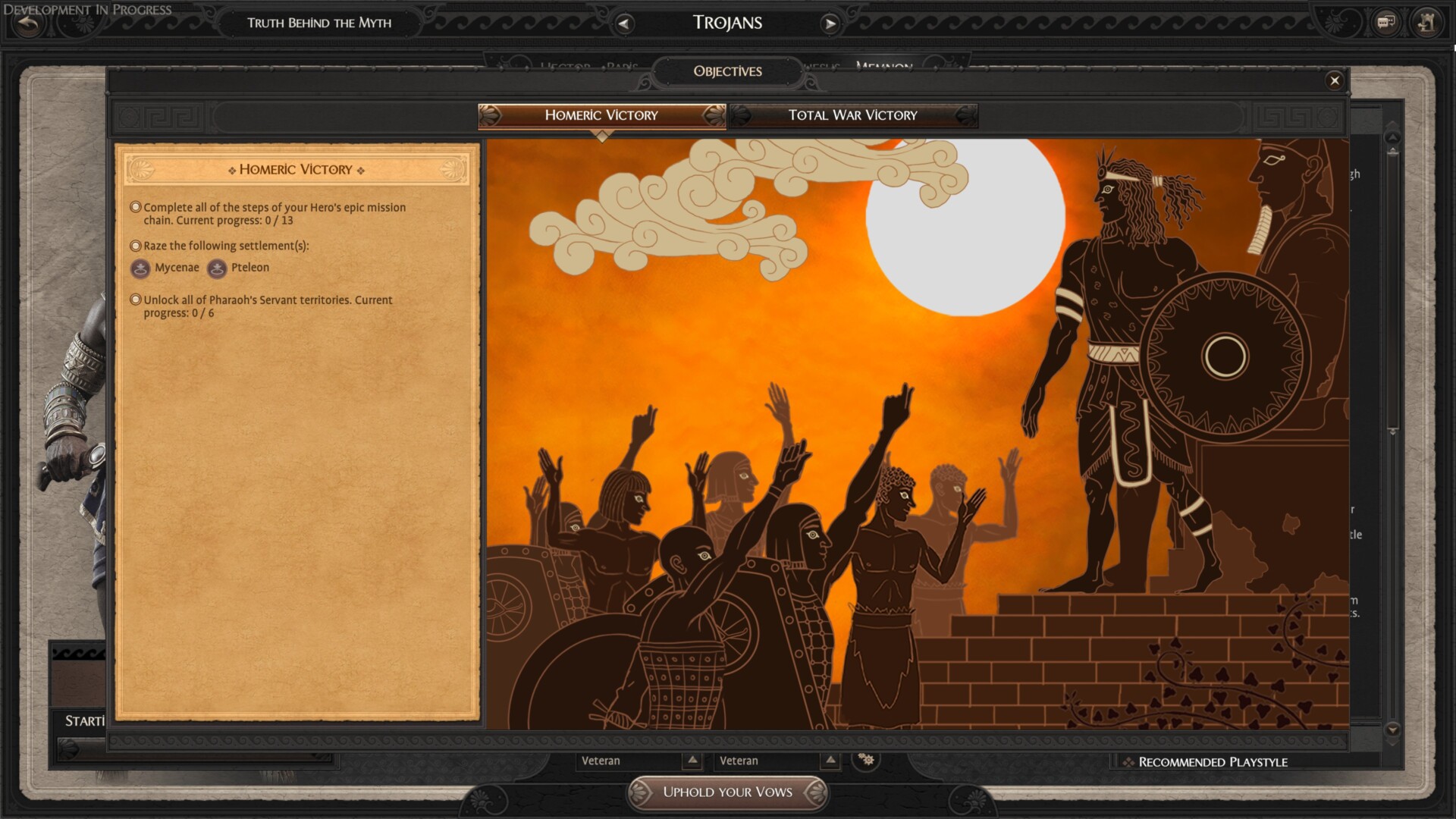Switch to the Homeric Victory tab
The width and height of the screenshot is (1456, 819).
[601, 115]
